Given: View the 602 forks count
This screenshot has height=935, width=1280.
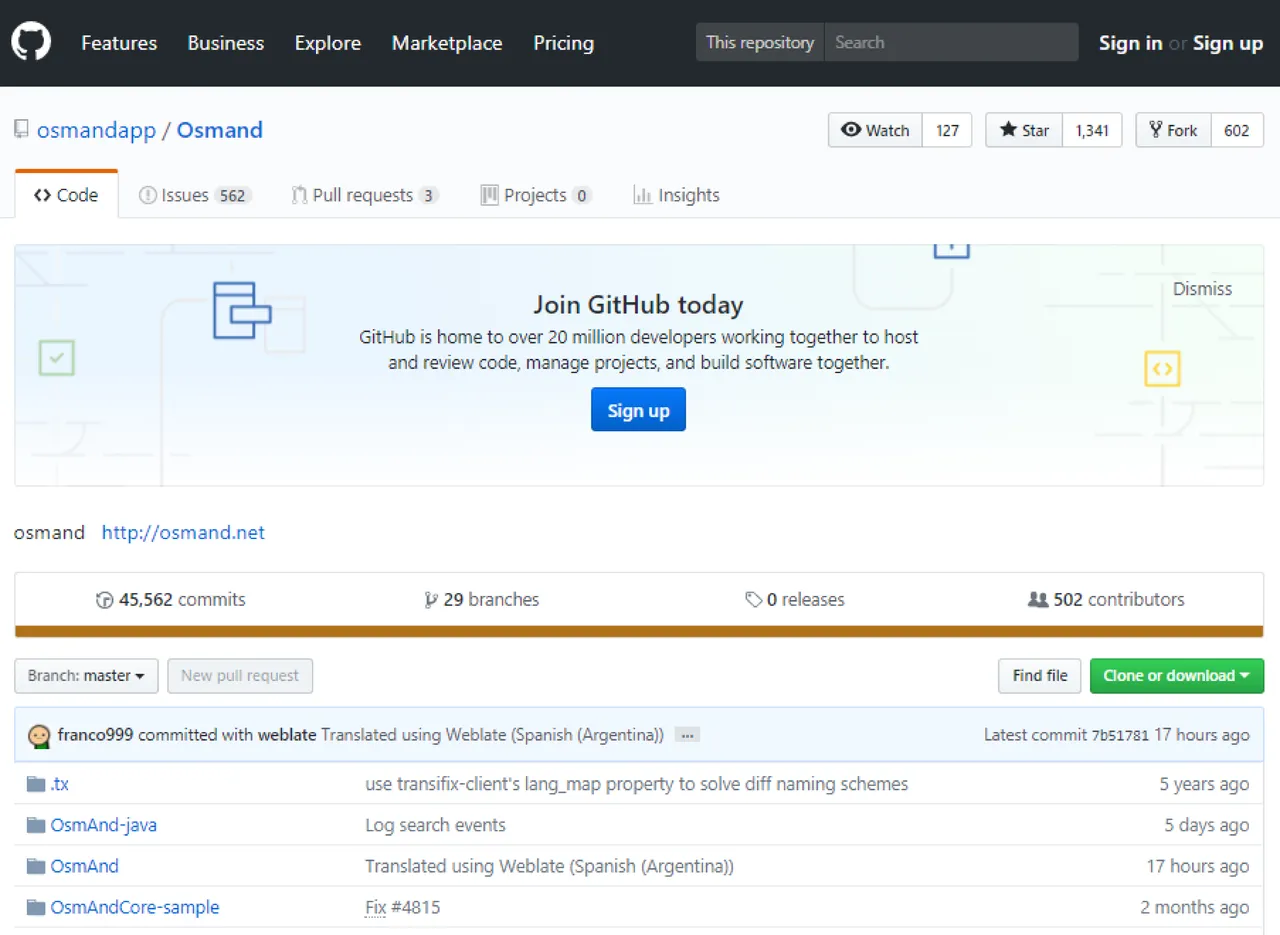Looking at the screenshot, I should [1237, 130].
